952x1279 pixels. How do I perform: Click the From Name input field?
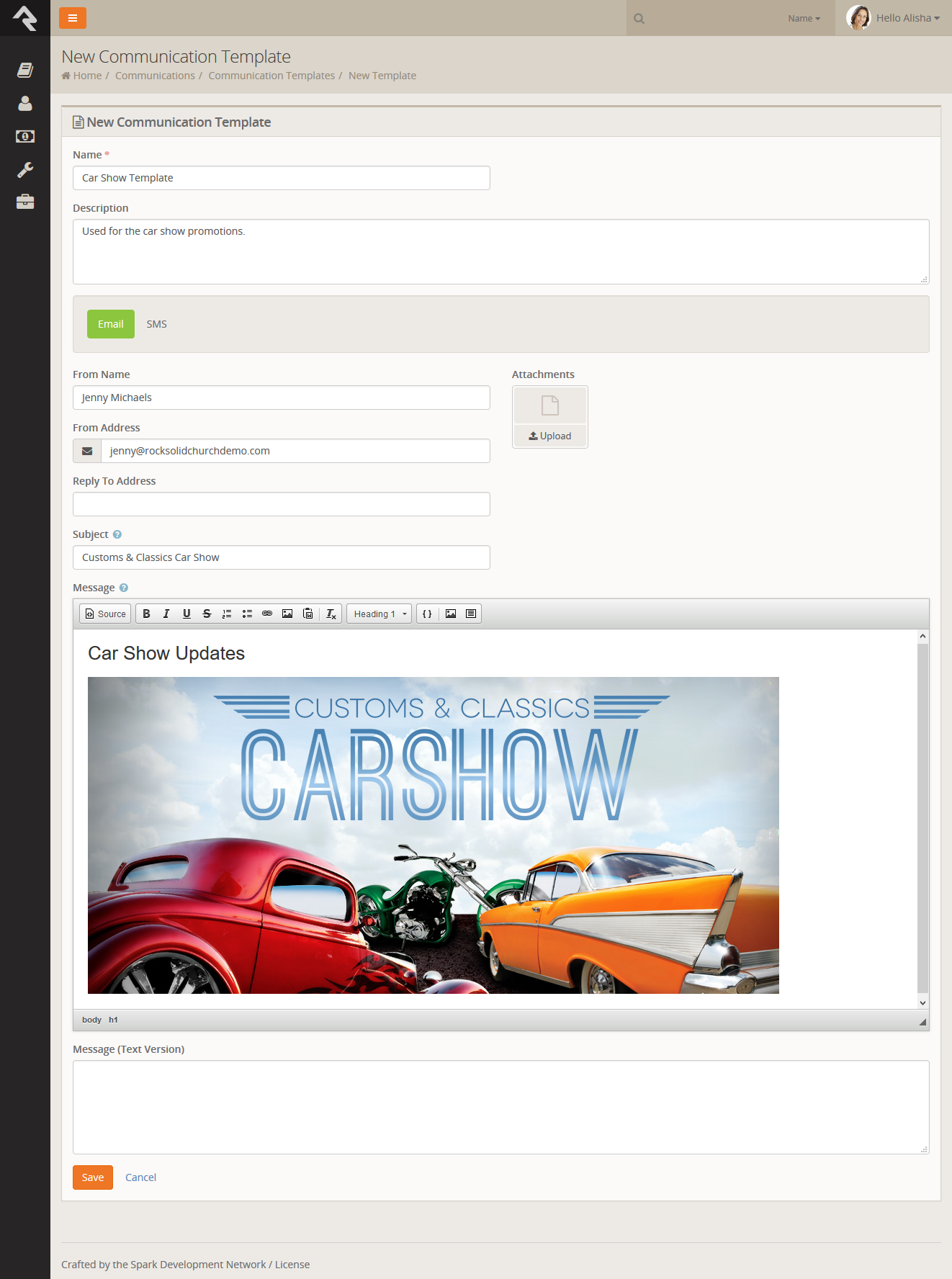282,398
